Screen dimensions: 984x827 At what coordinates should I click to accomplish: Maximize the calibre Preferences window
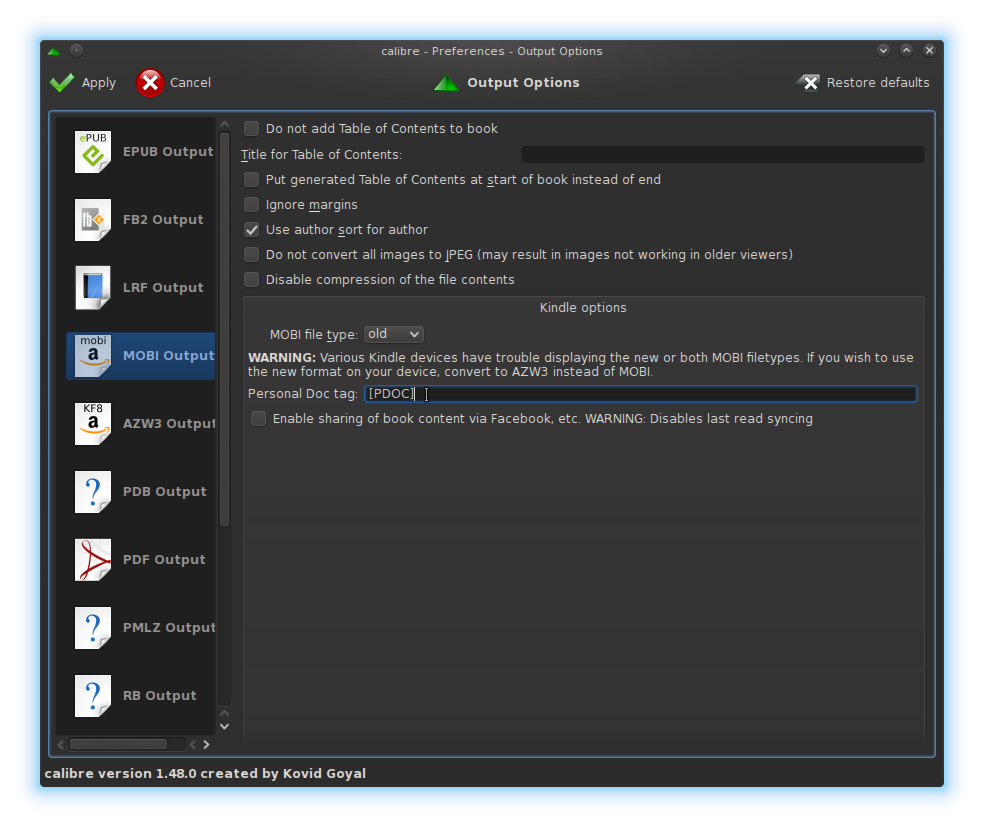coord(906,51)
